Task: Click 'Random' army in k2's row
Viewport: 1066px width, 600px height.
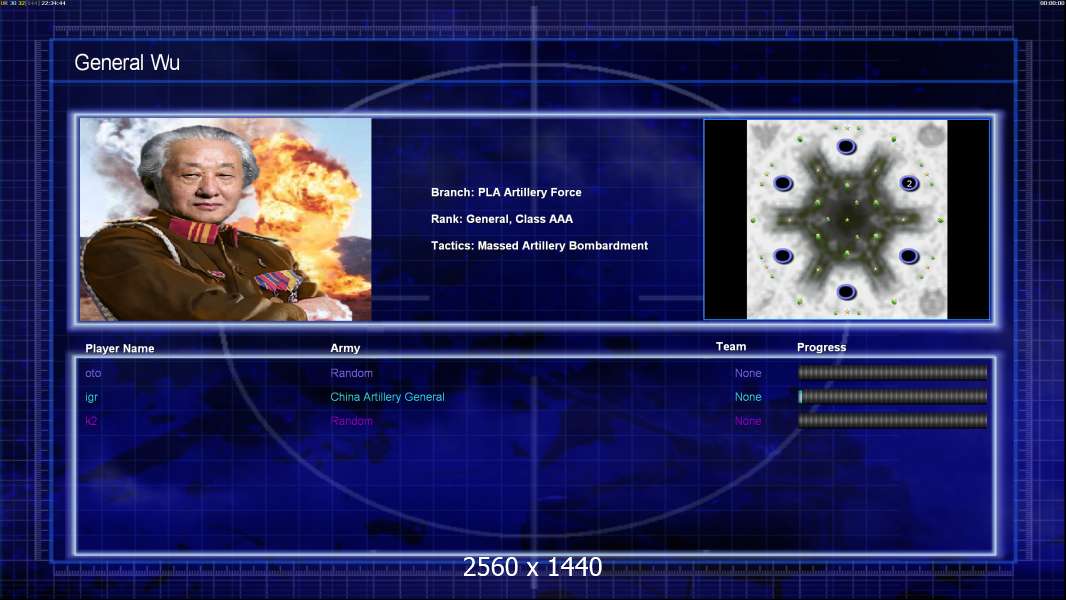Action: pos(351,421)
